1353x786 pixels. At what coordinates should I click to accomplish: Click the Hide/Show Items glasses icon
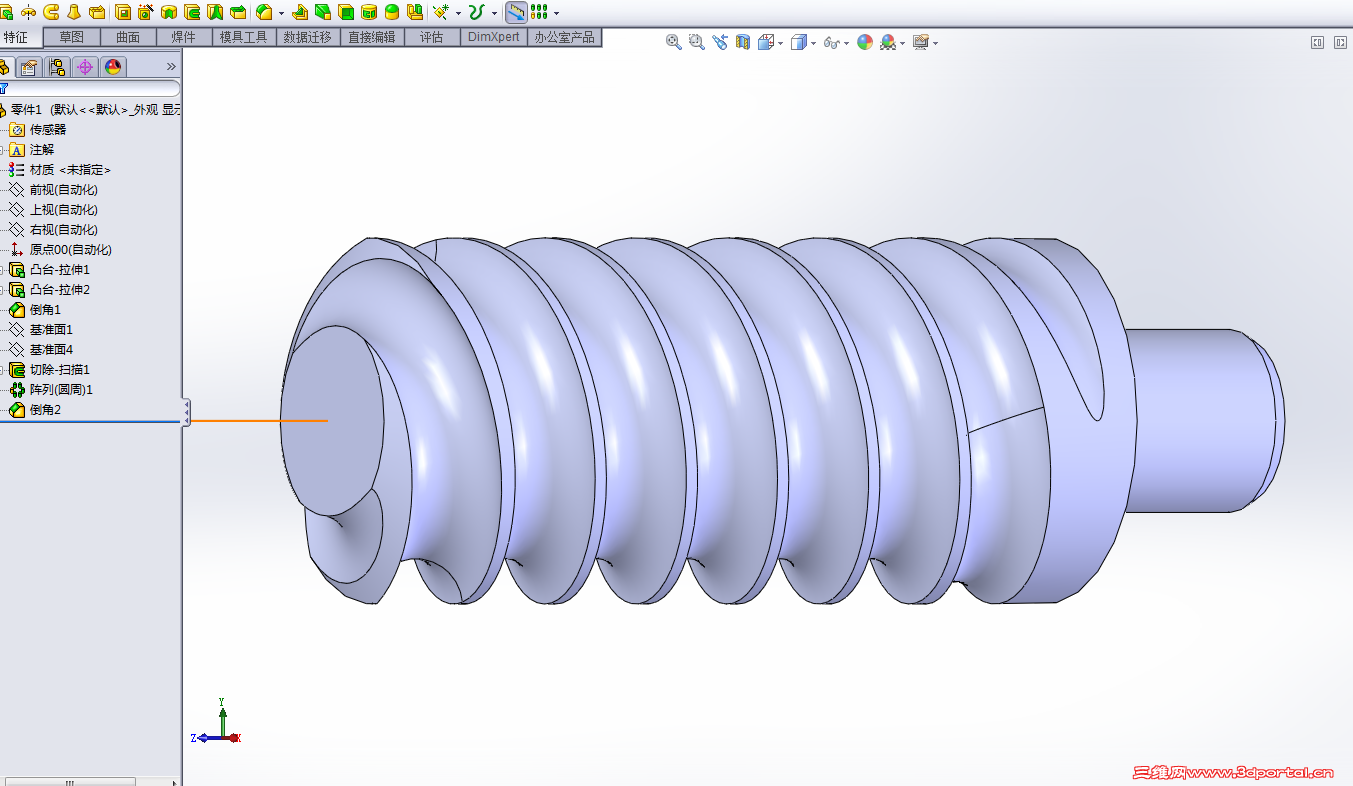pos(832,42)
